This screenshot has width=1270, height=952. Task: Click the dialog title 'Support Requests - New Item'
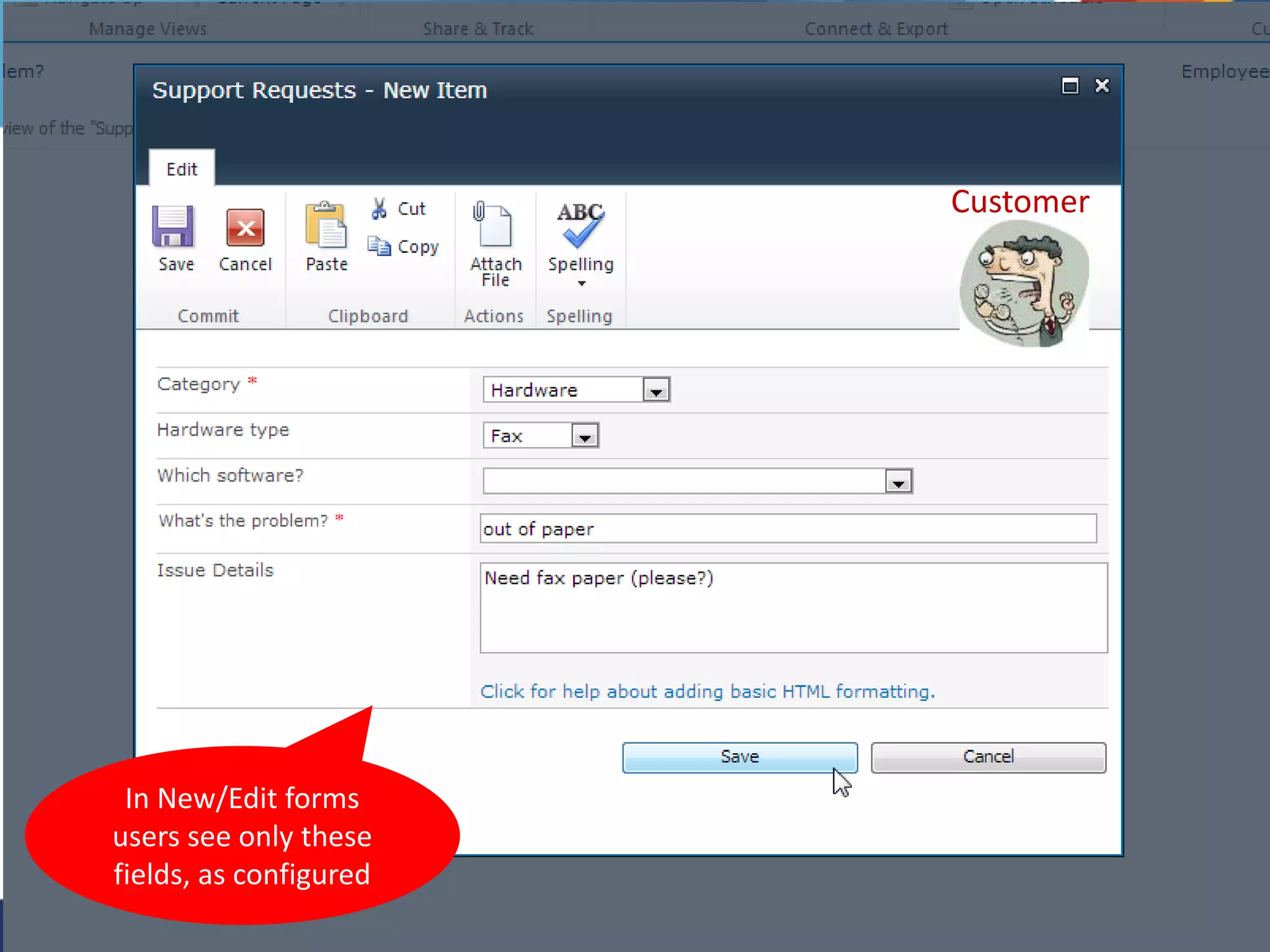[319, 90]
